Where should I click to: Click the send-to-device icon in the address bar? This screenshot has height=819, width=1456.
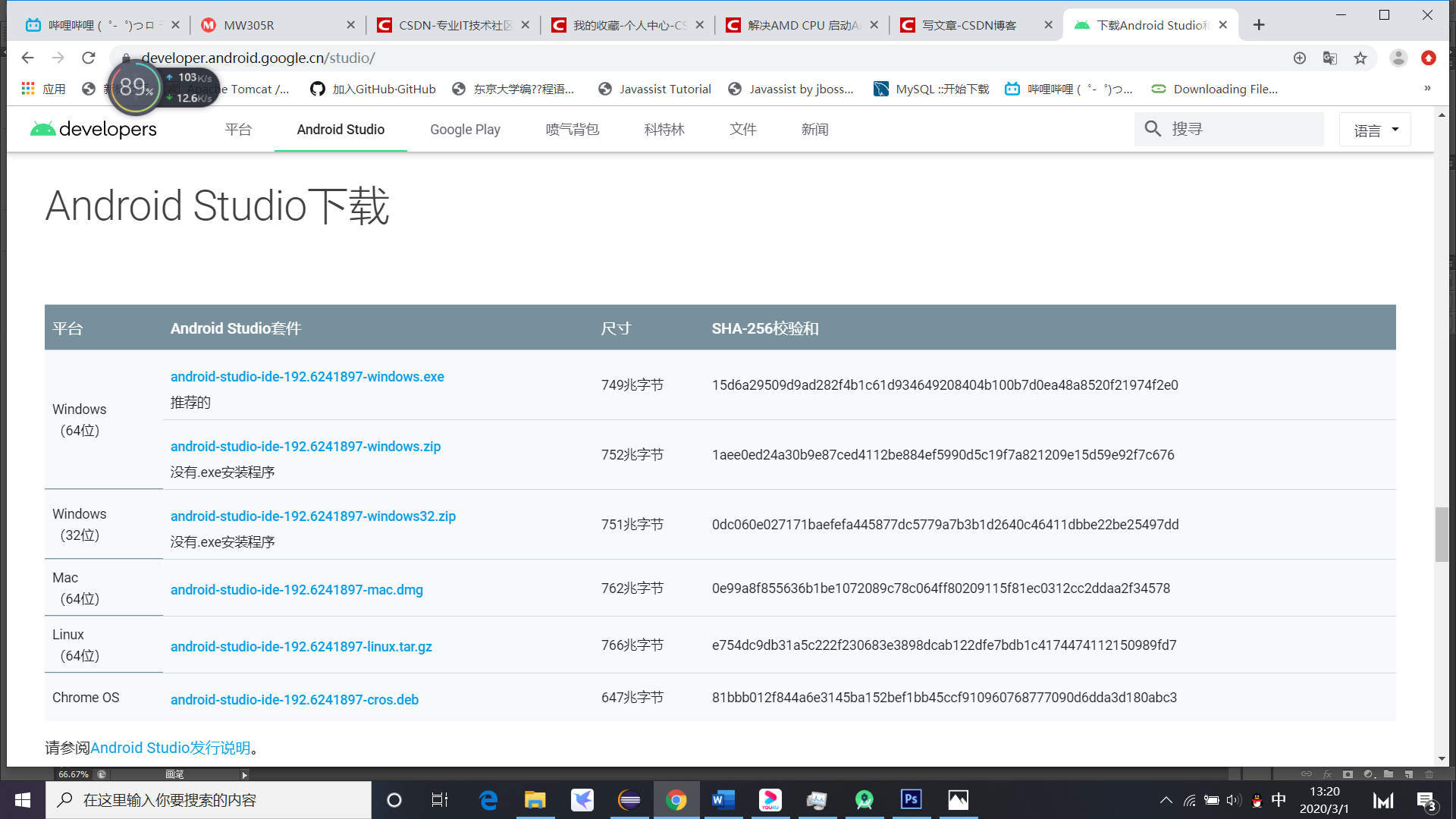(1300, 58)
